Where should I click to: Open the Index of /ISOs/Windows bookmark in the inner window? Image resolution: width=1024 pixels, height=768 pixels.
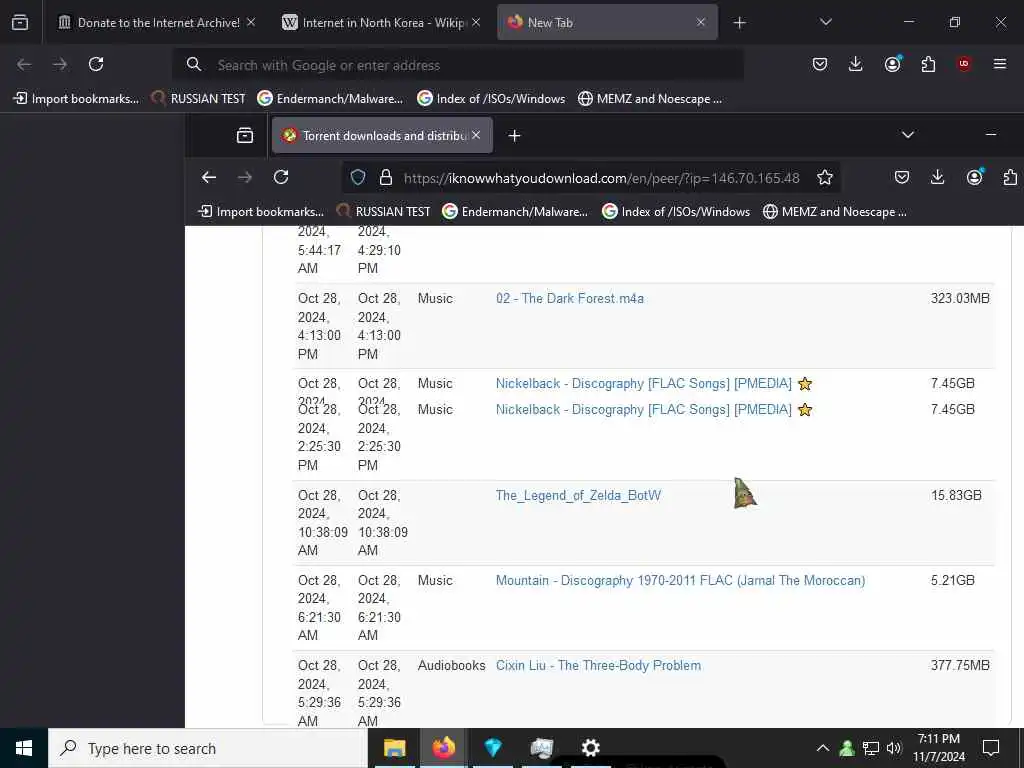[x=676, y=212]
